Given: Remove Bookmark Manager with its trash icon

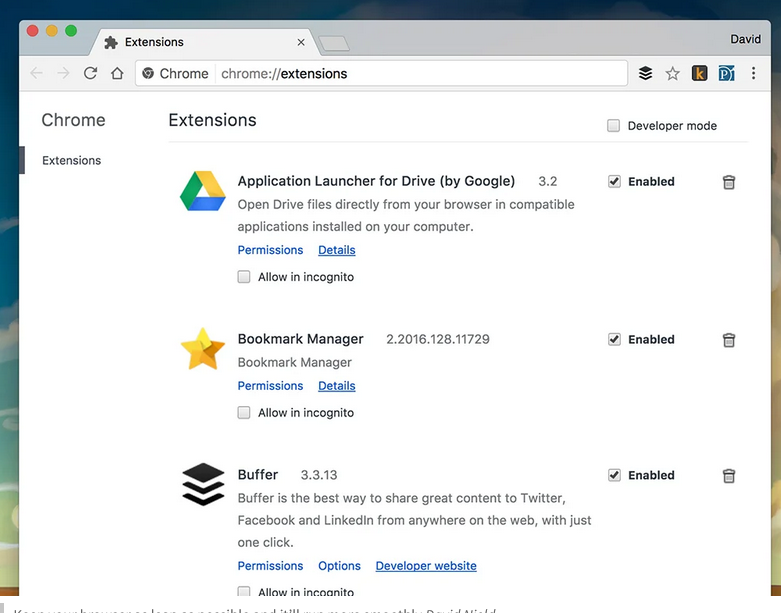Looking at the screenshot, I should pyautogui.click(x=729, y=340).
